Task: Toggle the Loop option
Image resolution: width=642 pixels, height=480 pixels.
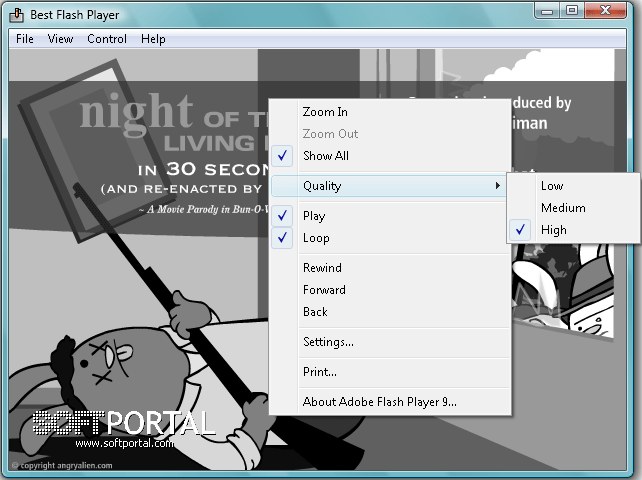Action: [x=390, y=238]
